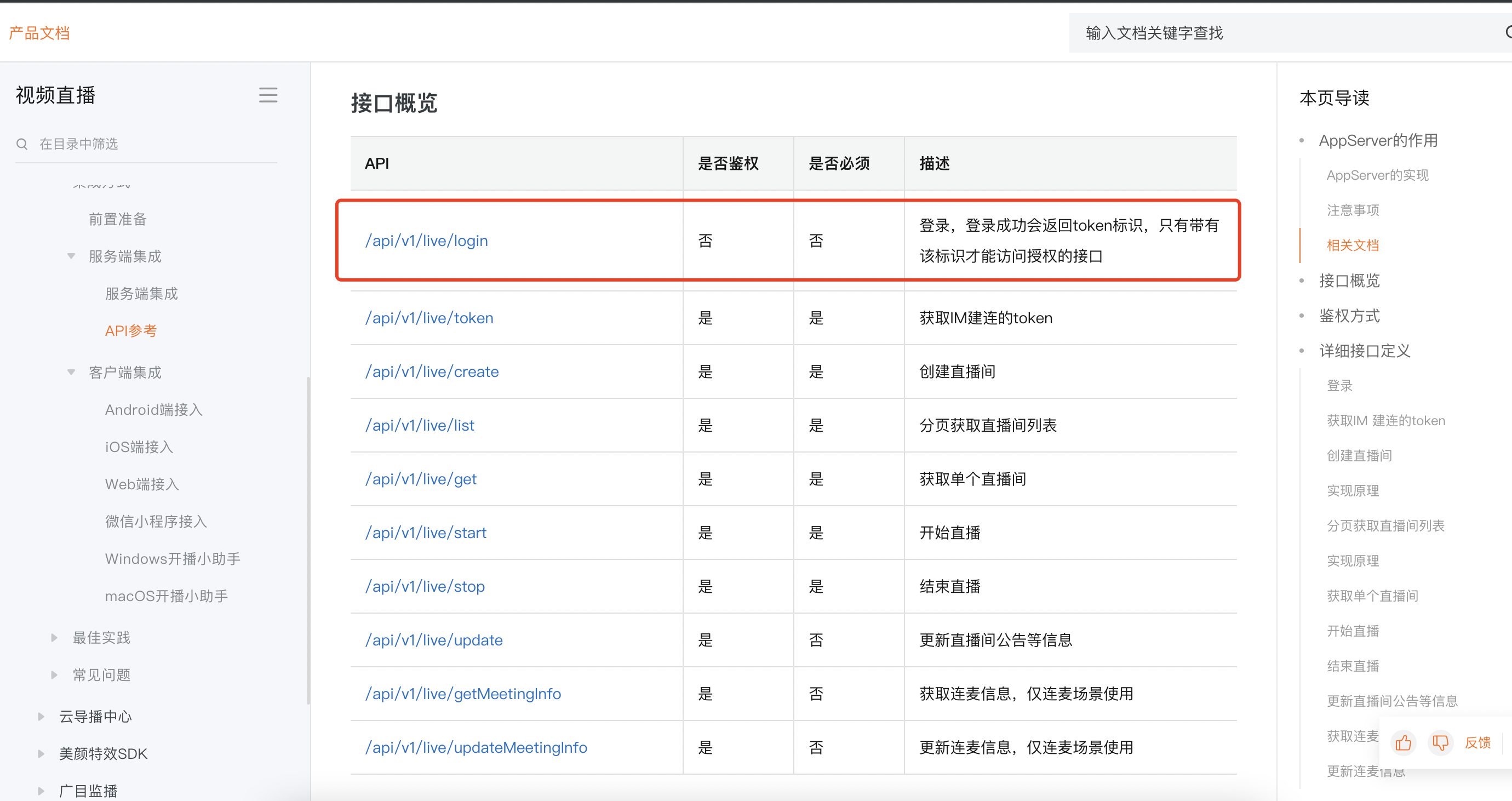Screen dimensions: 1512x801
Task: Jump to 创建直播间 in page guide
Action: 1359,455
